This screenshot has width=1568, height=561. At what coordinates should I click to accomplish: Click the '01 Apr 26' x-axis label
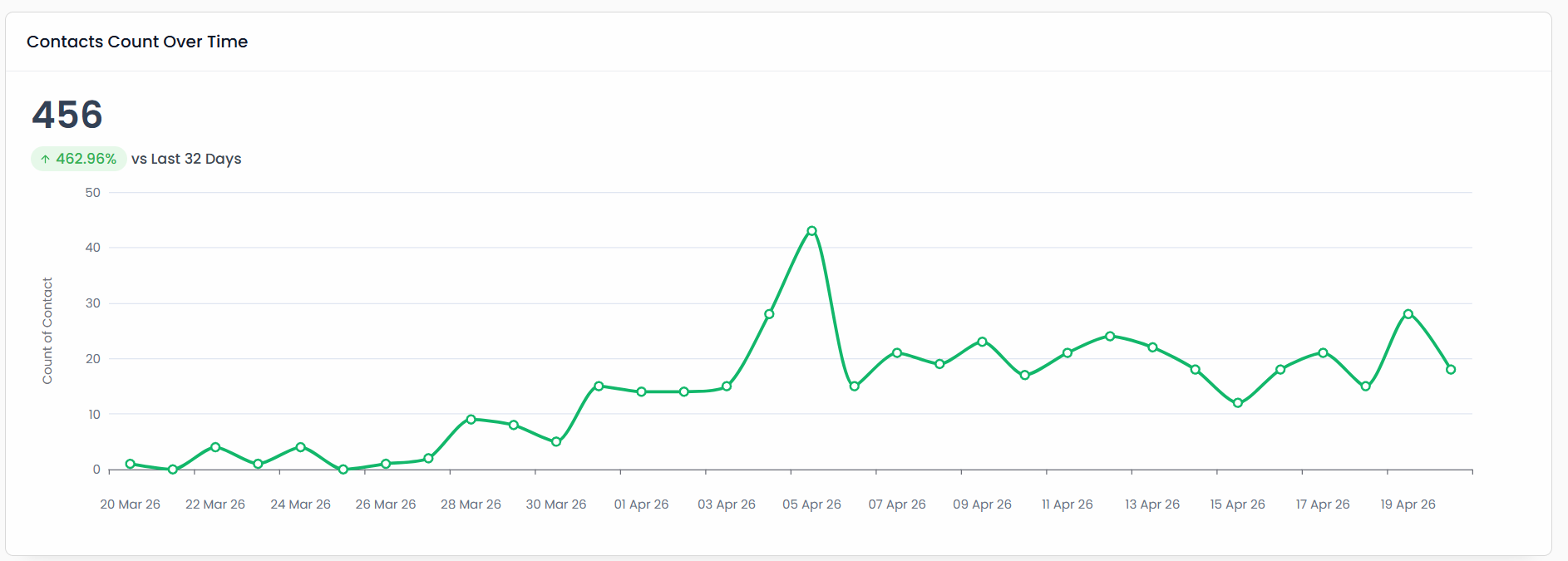641,504
